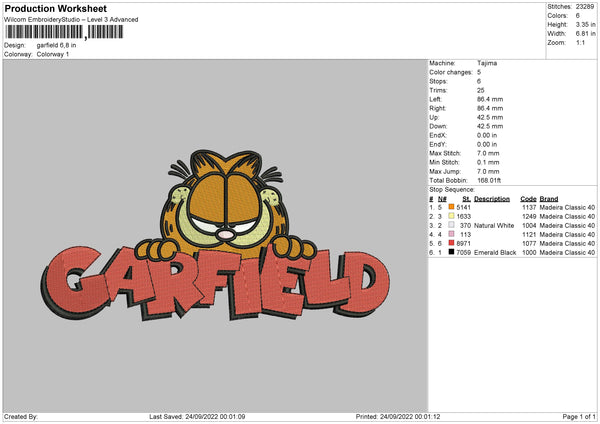Click thread code 1249 in stop sequence
The height and width of the screenshot is (424, 600).
[529, 217]
